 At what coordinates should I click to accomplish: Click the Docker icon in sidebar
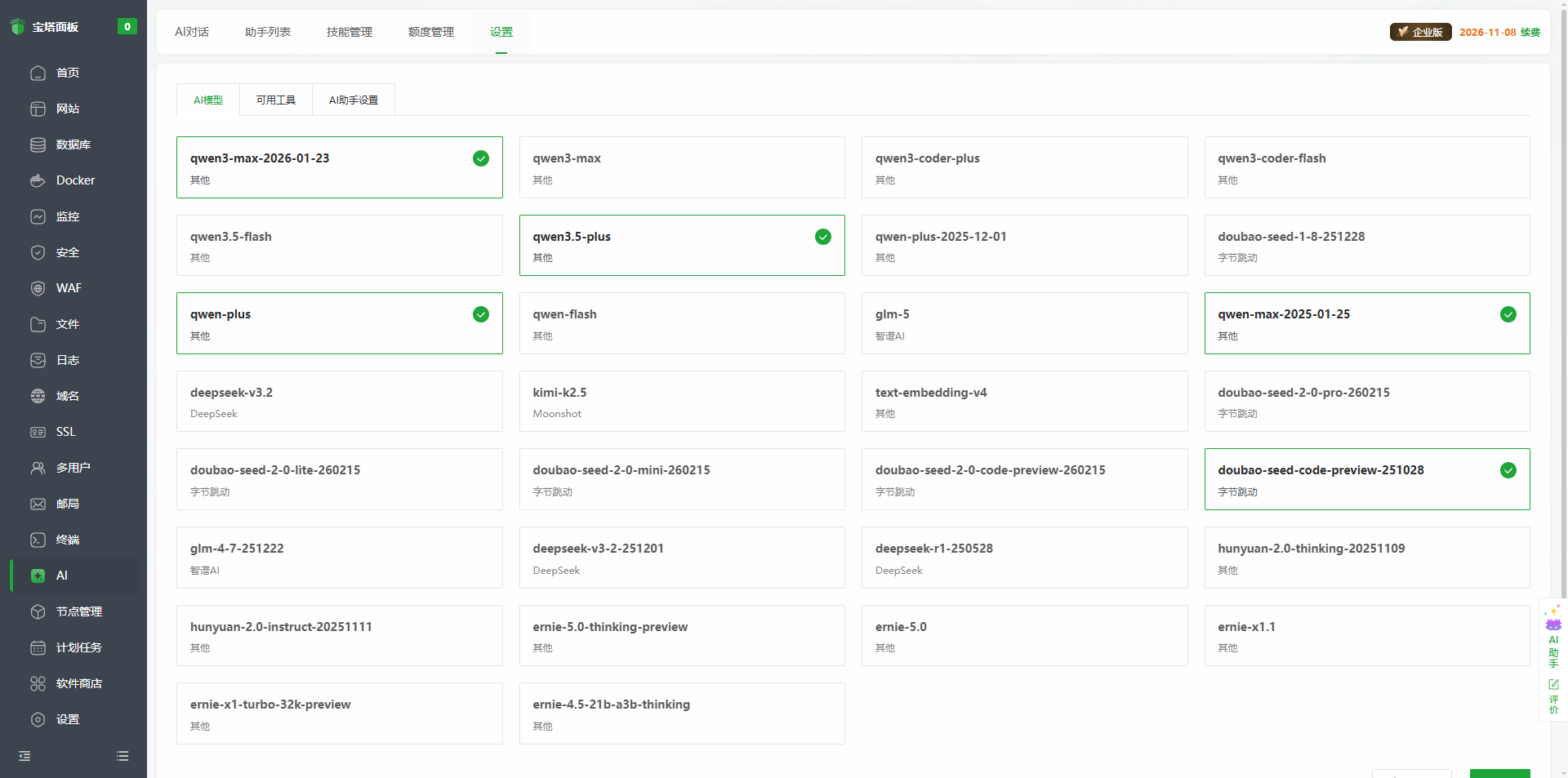[38, 180]
